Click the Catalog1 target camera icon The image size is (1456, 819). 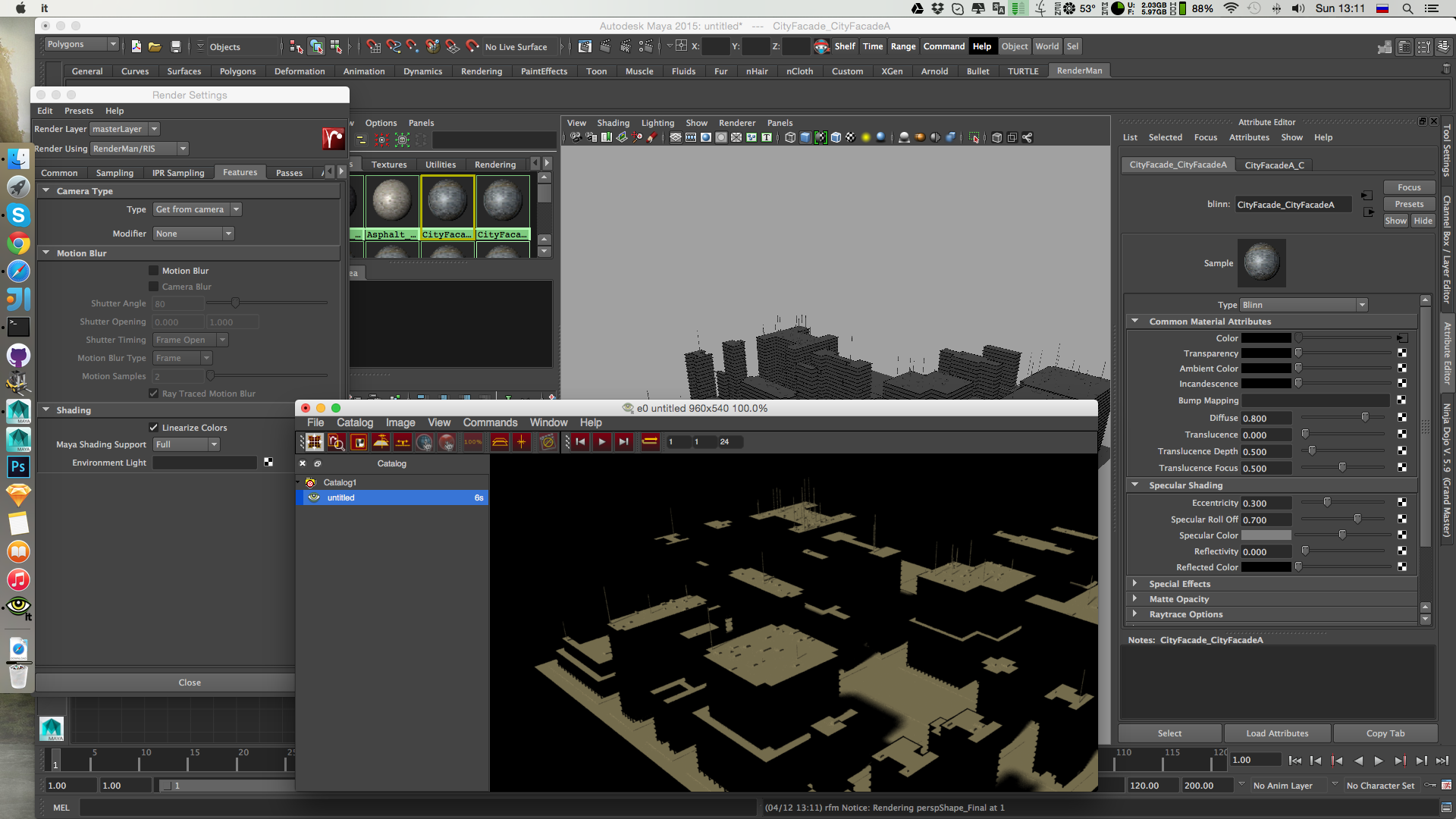coord(310,482)
